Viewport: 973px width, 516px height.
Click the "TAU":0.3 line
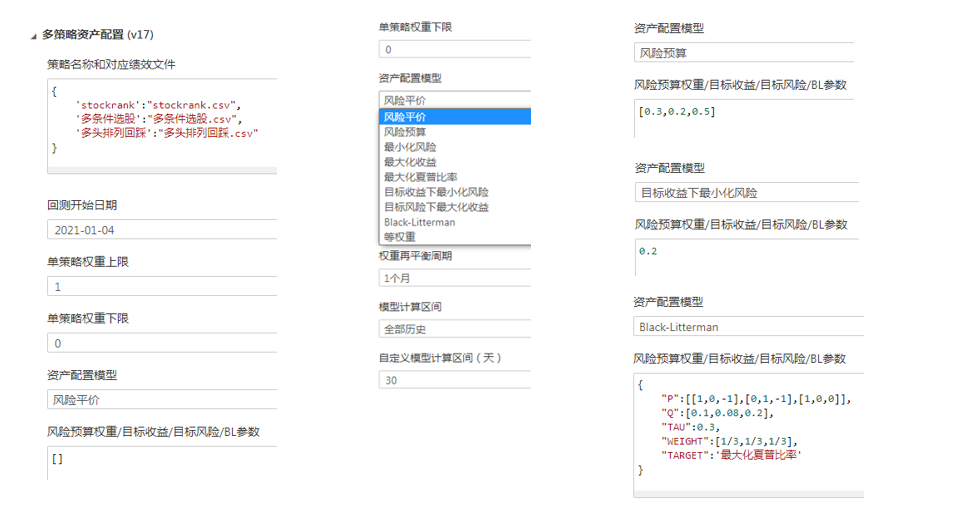pyautogui.click(x=690, y=427)
